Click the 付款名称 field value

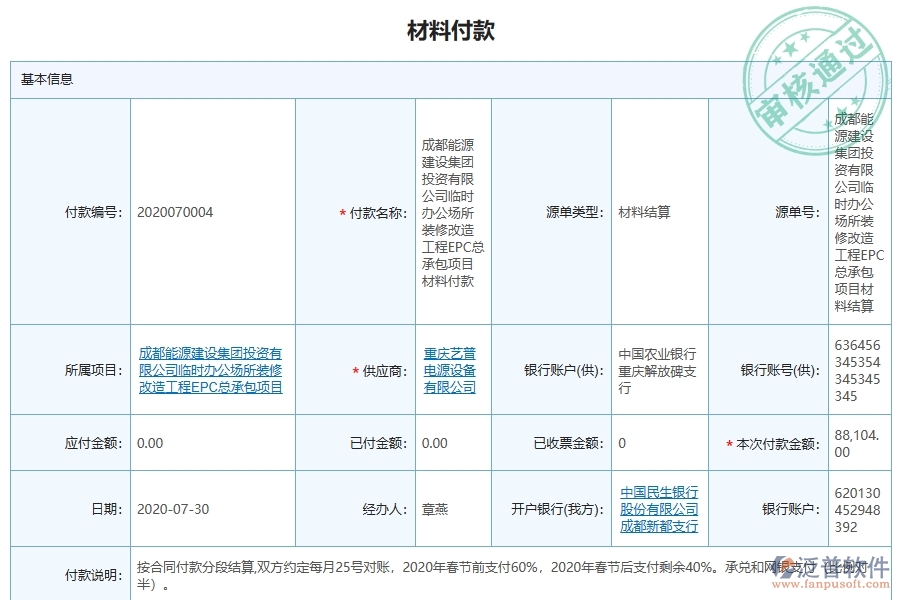click(x=449, y=212)
